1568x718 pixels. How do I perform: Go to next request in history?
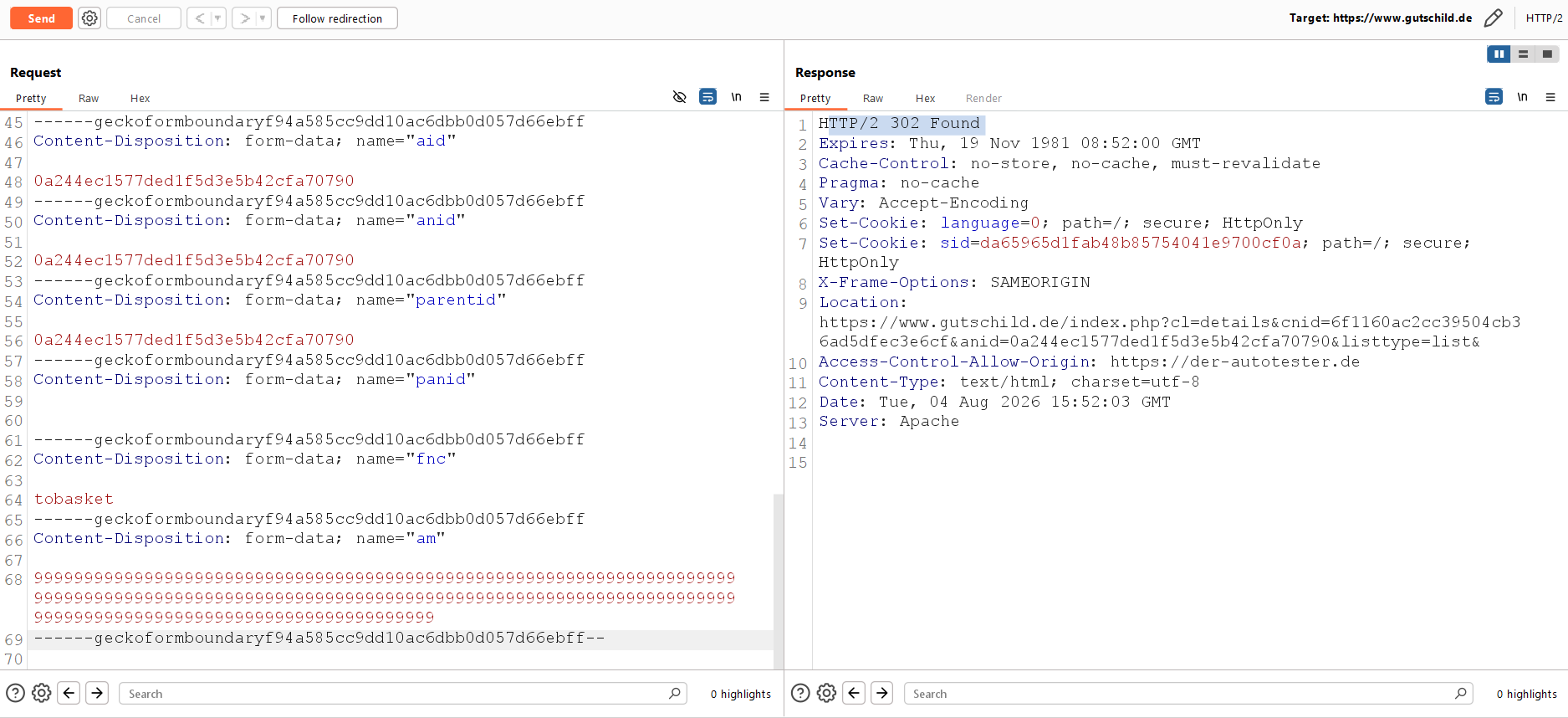[244, 18]
